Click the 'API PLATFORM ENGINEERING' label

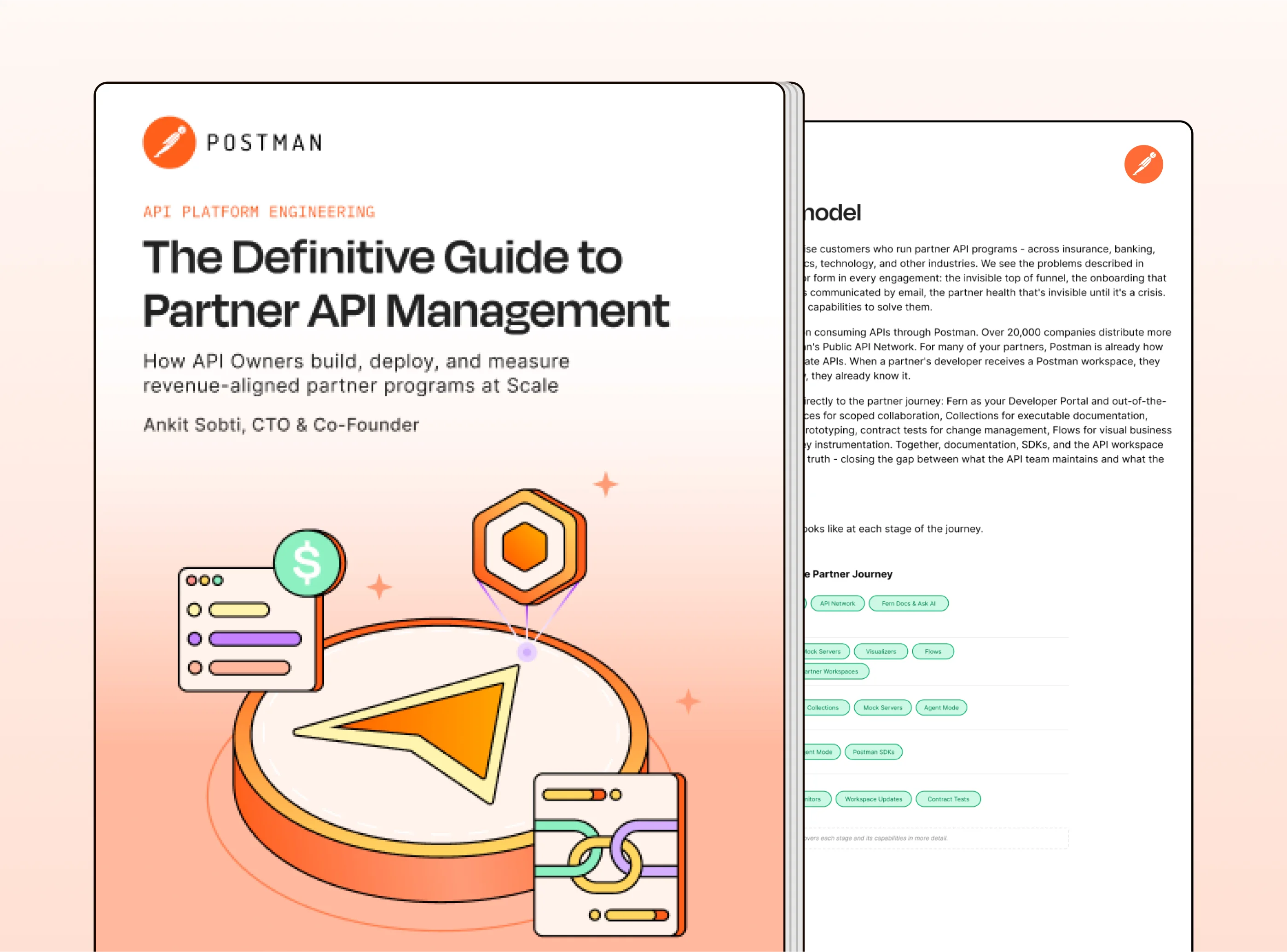point(259,212)
